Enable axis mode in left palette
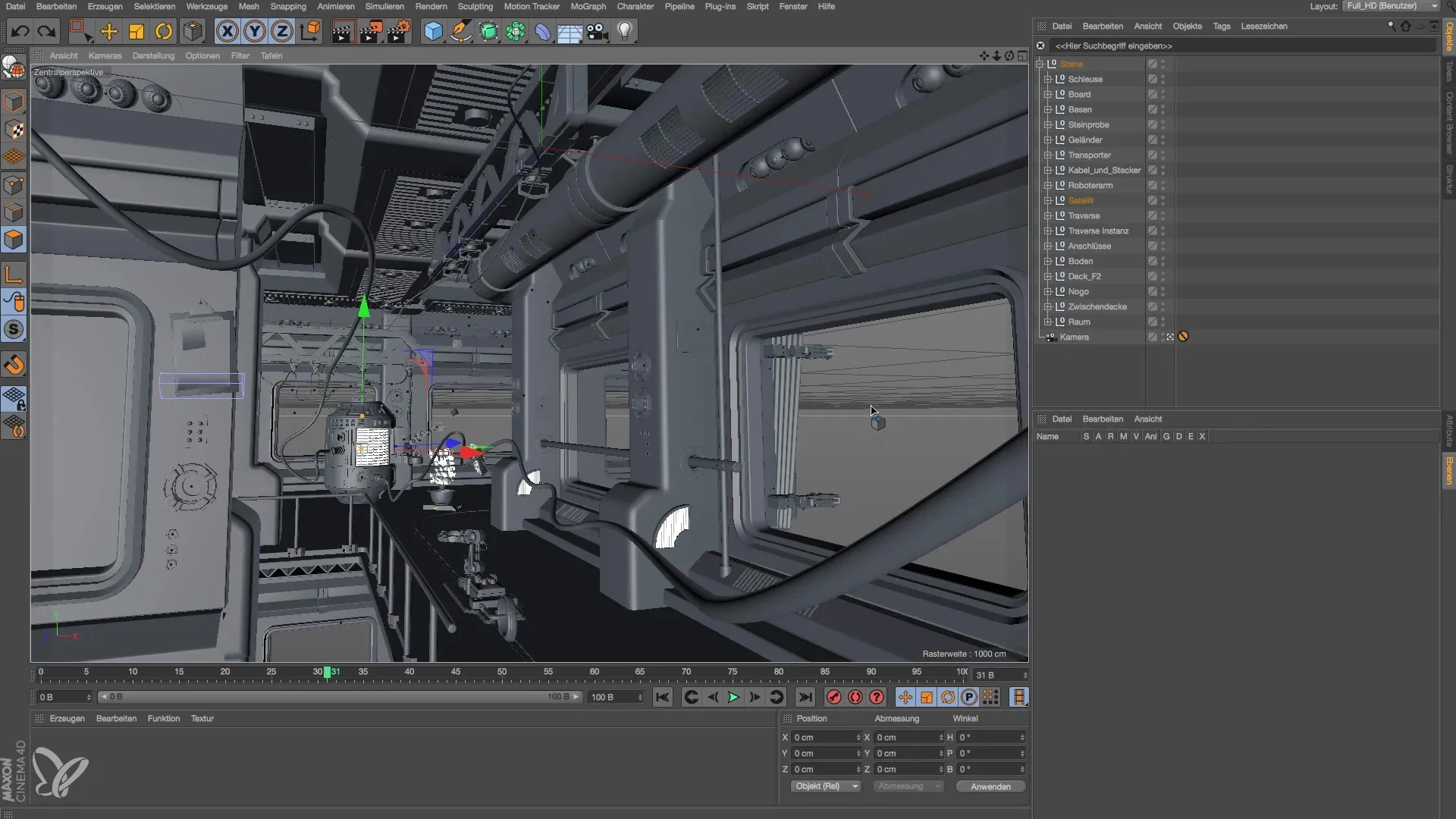 tap(14, 275)
